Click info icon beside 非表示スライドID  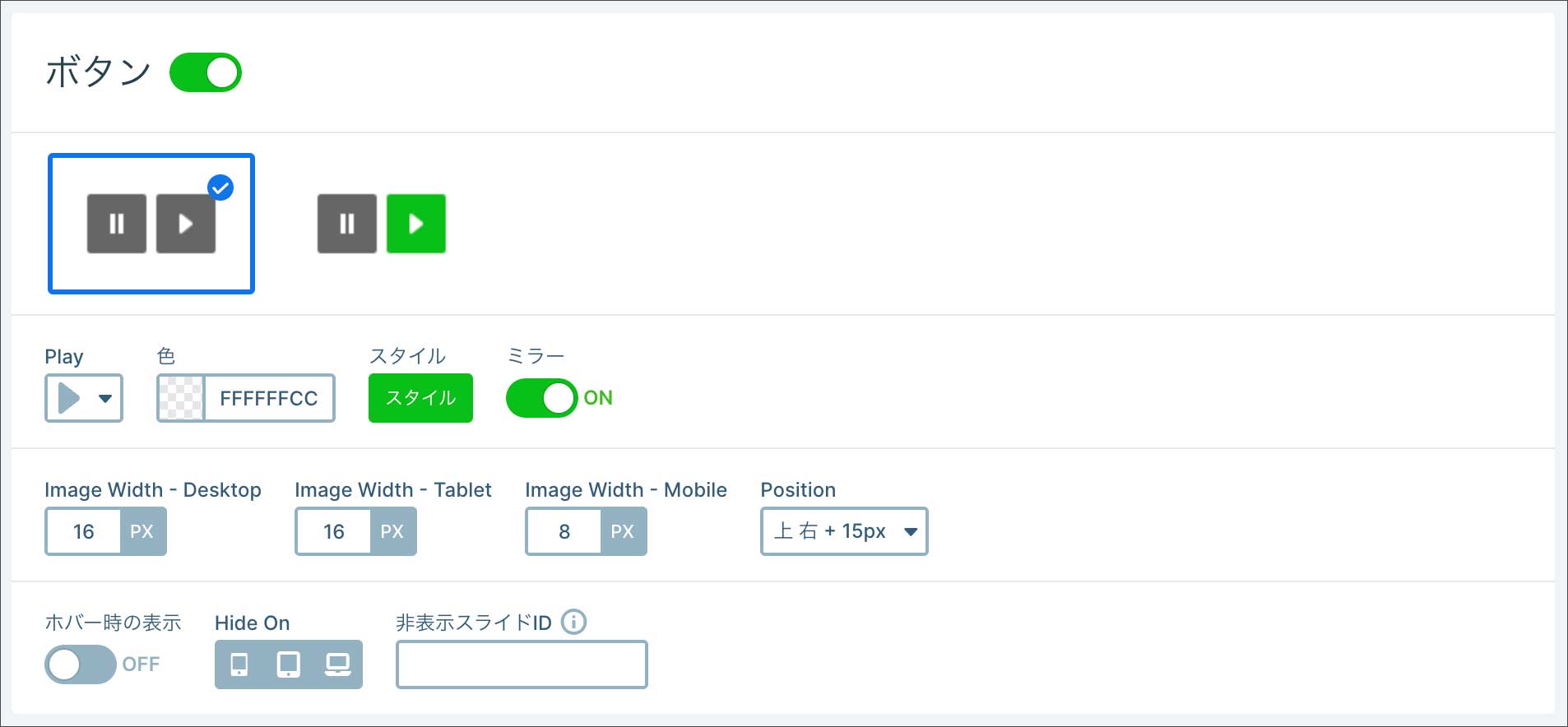coord(573,622)
